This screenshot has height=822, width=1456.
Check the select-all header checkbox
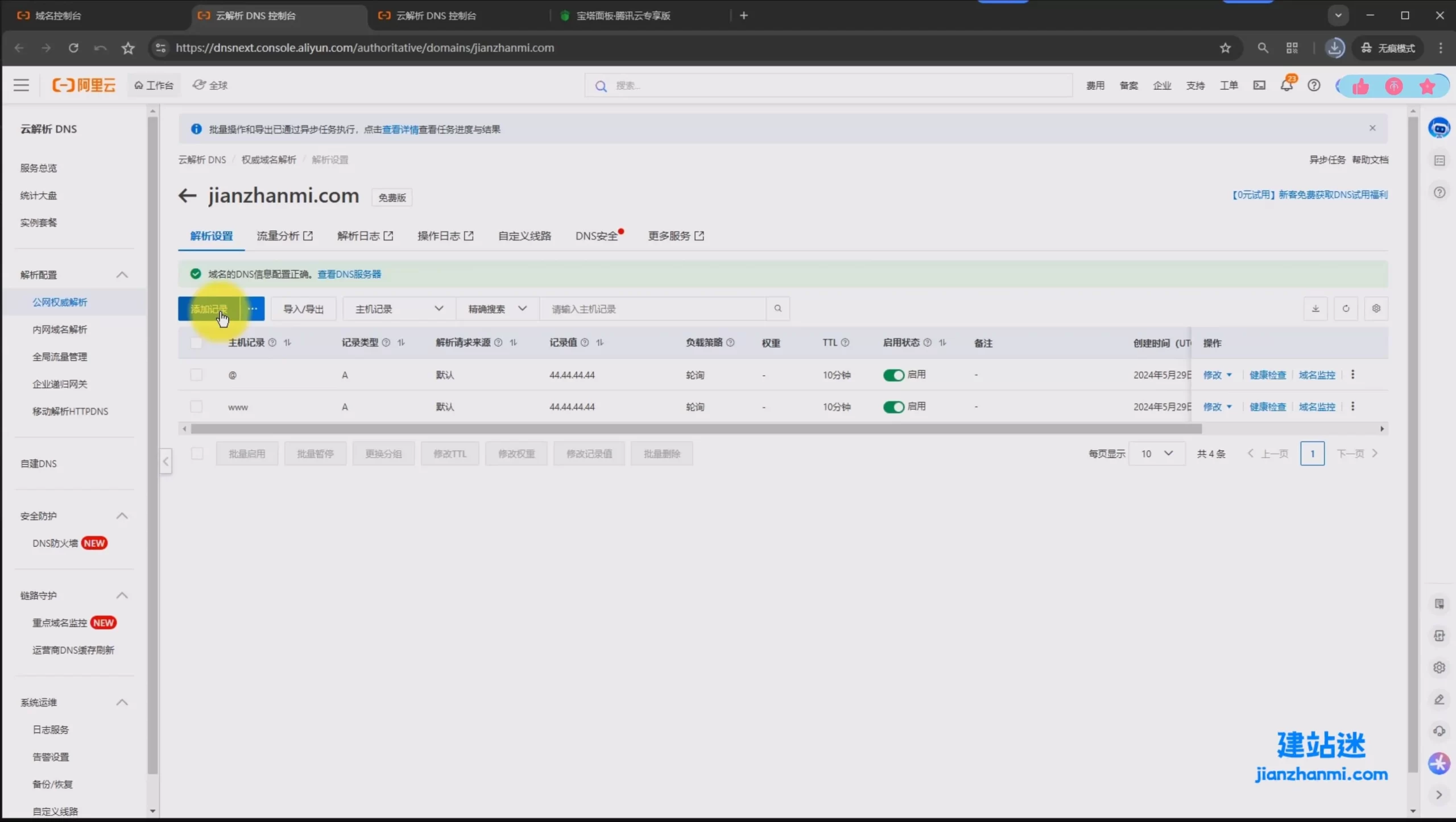pos(196,343)
